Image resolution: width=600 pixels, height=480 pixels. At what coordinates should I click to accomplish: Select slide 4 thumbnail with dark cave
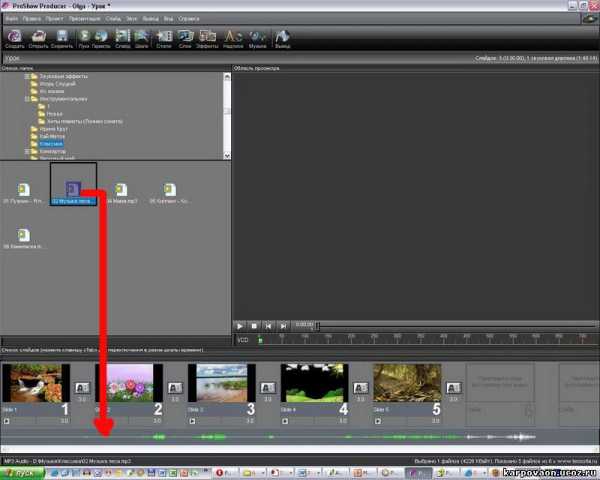315,383
